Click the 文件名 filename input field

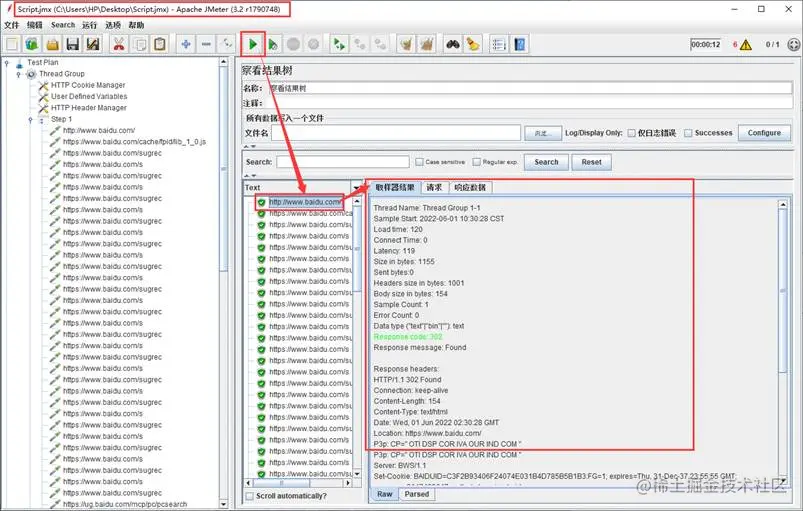(396, 133)
